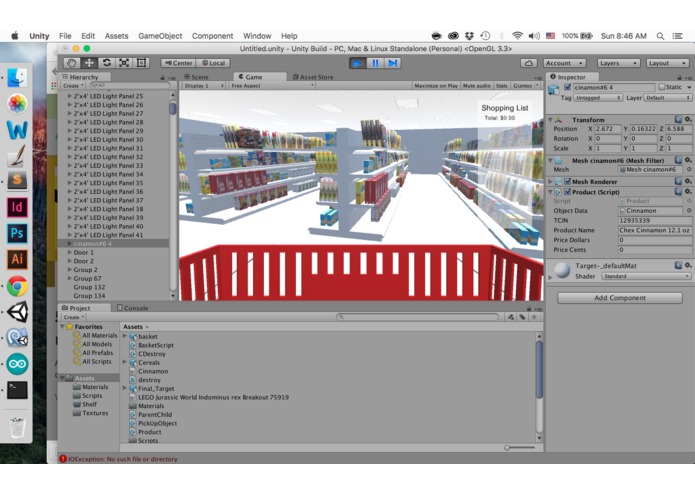Click search by label icon in Project
The image size is (695, 494).
click(x=523, y=317)
